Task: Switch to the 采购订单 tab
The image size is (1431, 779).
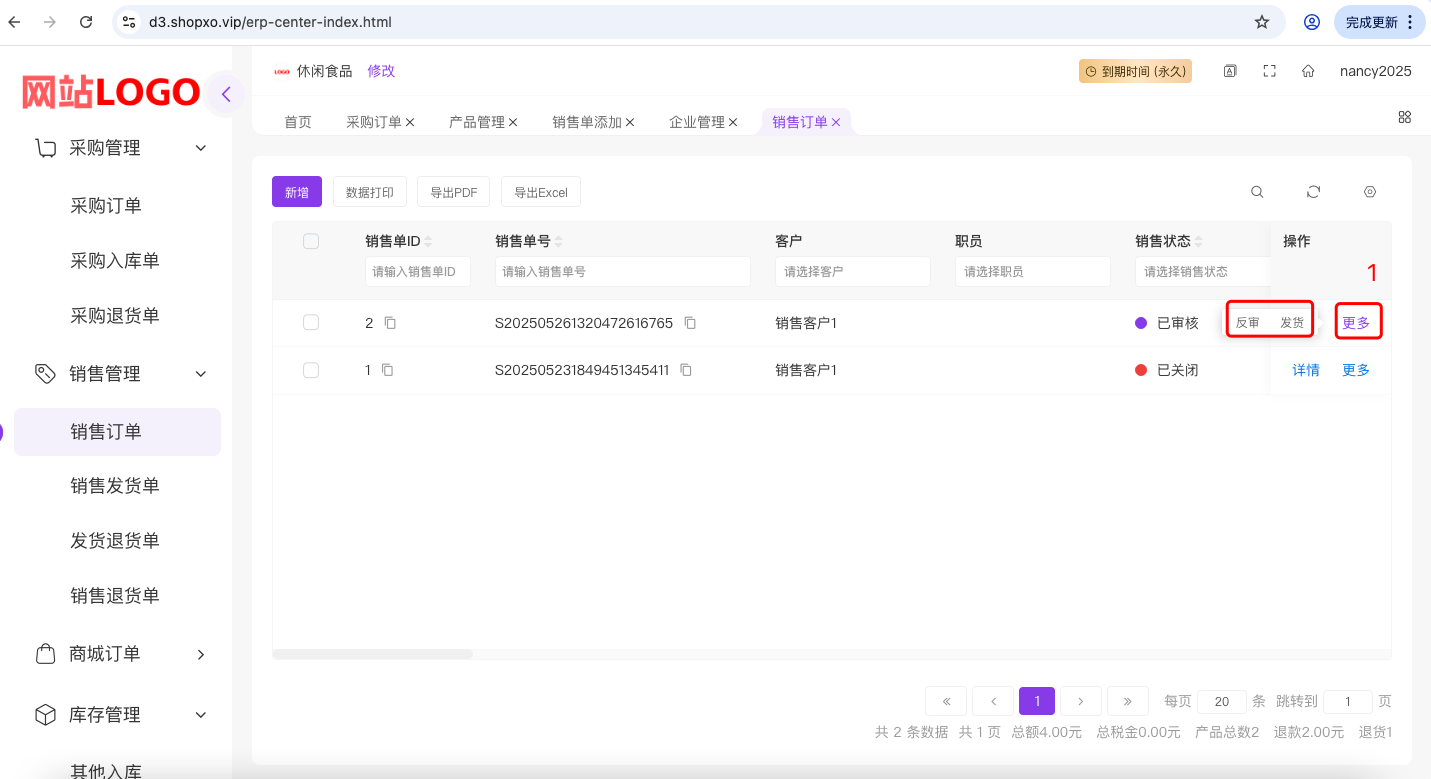Action: pos(374,122)
